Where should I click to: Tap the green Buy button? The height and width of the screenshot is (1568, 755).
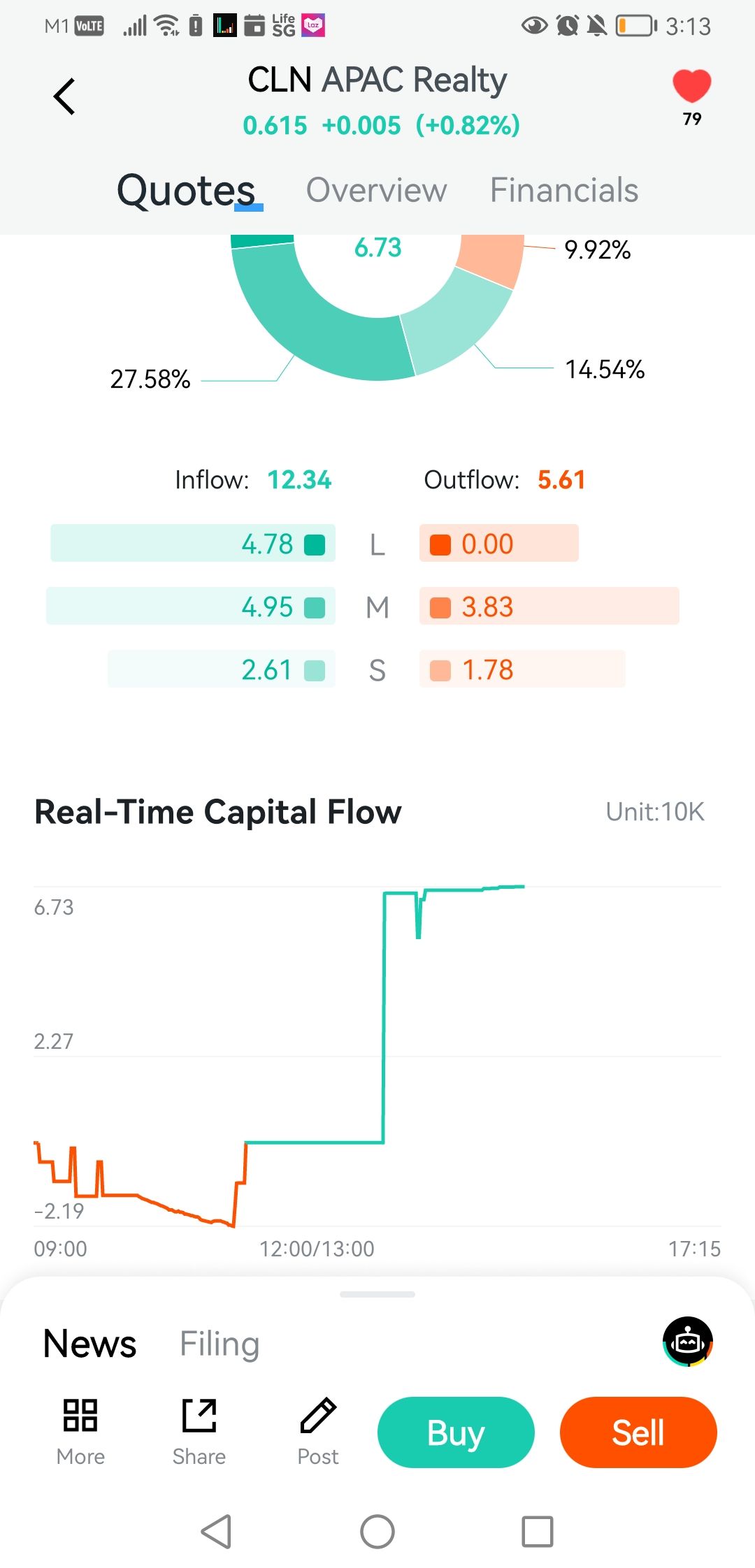pyautogui.click(x=456, y=1432)
